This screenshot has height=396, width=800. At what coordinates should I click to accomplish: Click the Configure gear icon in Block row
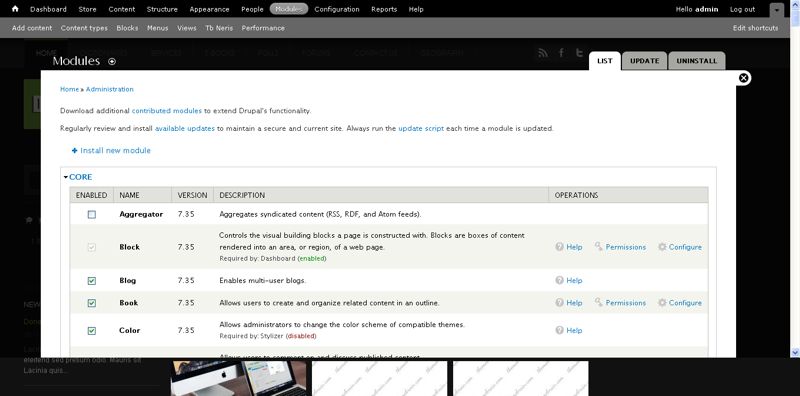point(662,246)
